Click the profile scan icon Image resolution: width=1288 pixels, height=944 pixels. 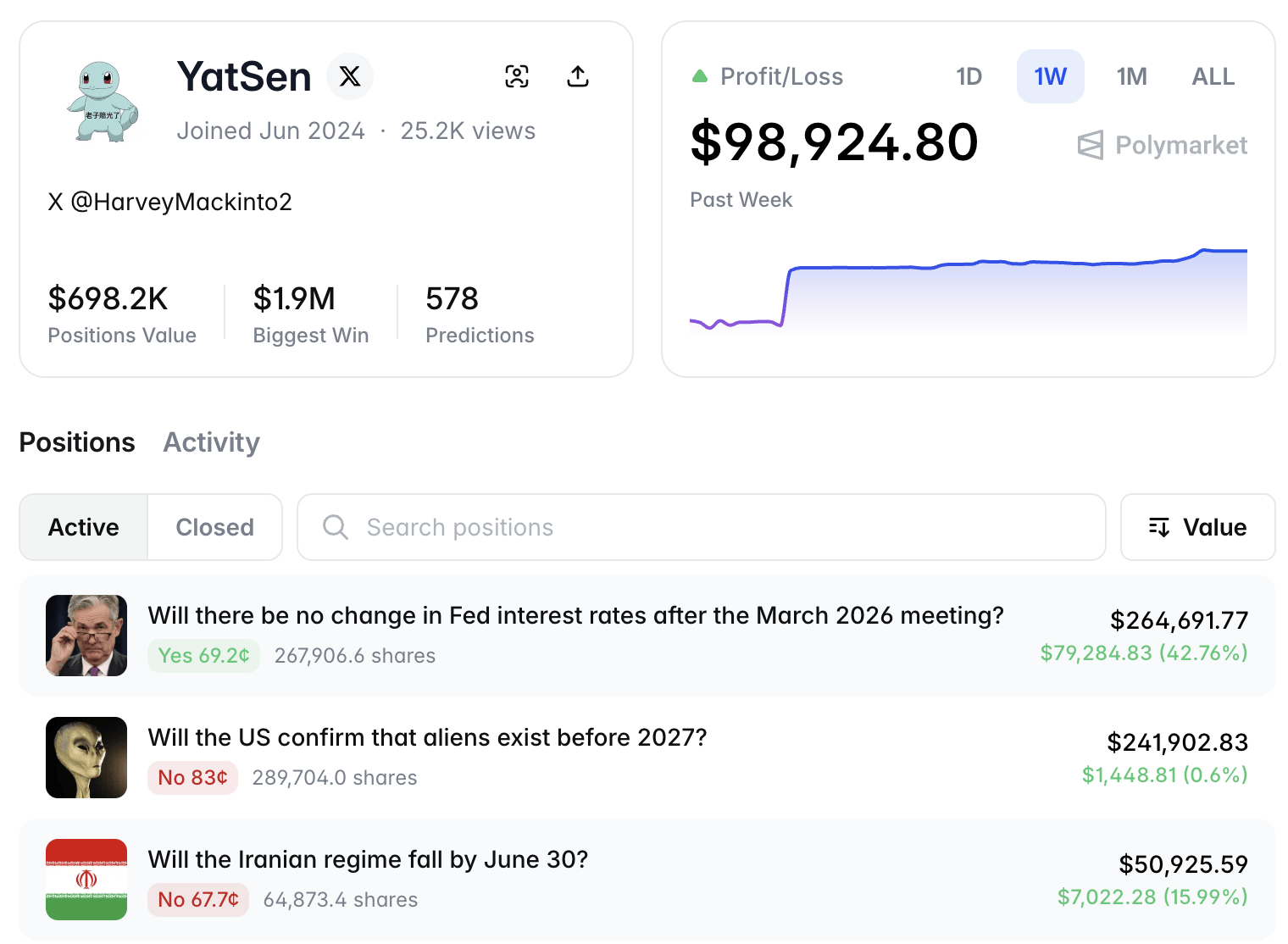point(517,76)
